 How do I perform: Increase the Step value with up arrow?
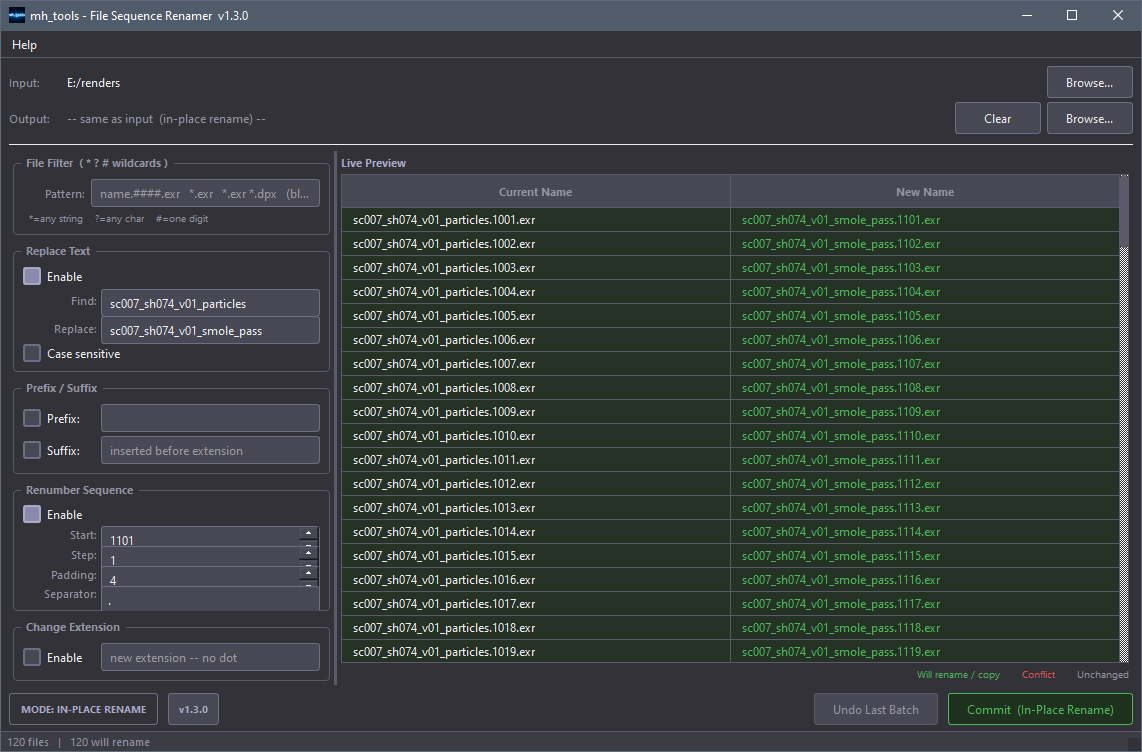pyautogui.click(x=309, y=553)
